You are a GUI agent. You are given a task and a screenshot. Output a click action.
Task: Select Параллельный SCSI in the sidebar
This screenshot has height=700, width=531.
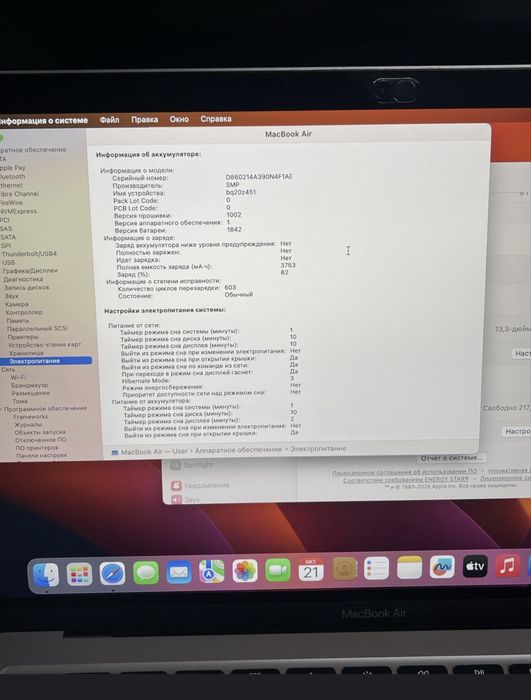tap(38, 329)
